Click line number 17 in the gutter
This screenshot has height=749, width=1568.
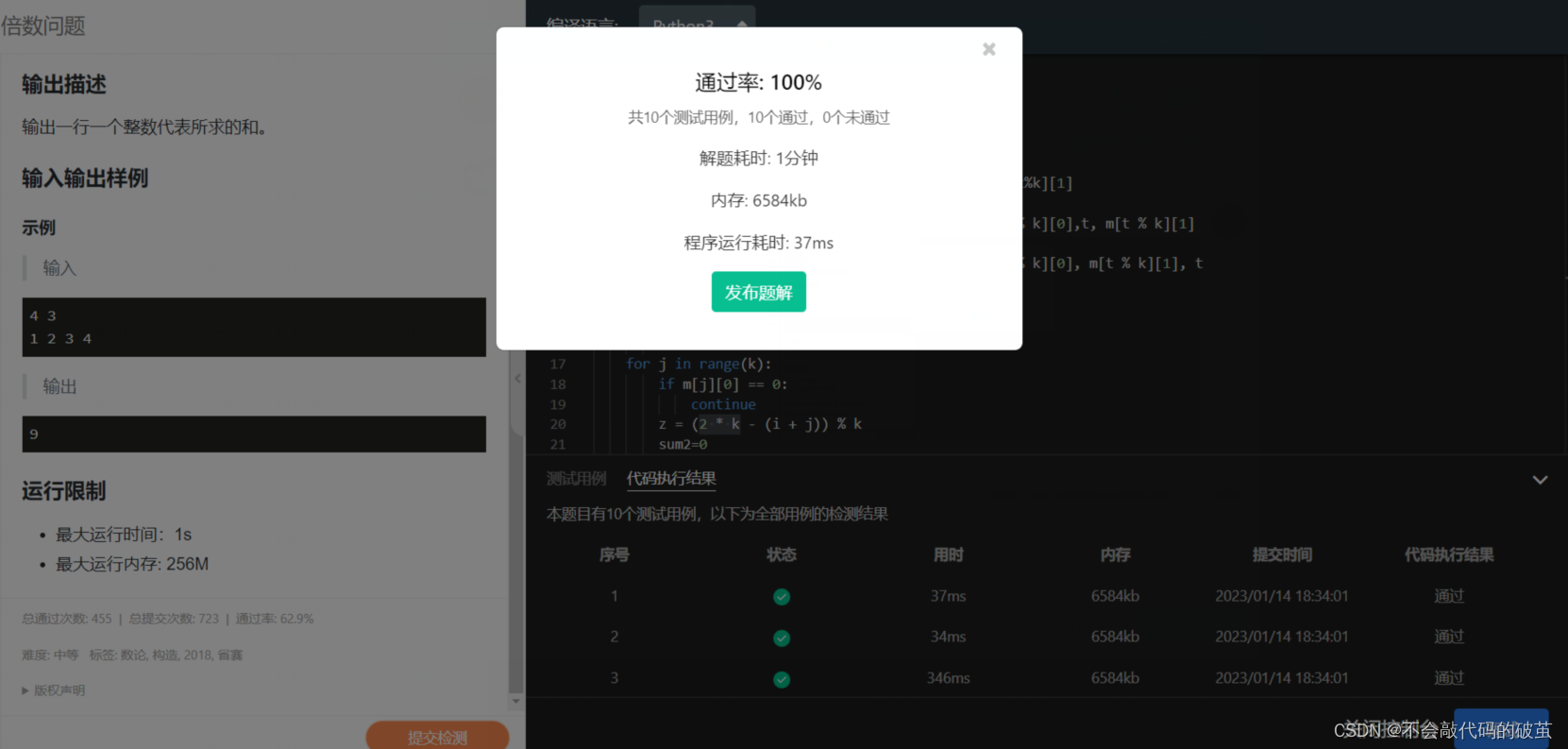(558, 364)
